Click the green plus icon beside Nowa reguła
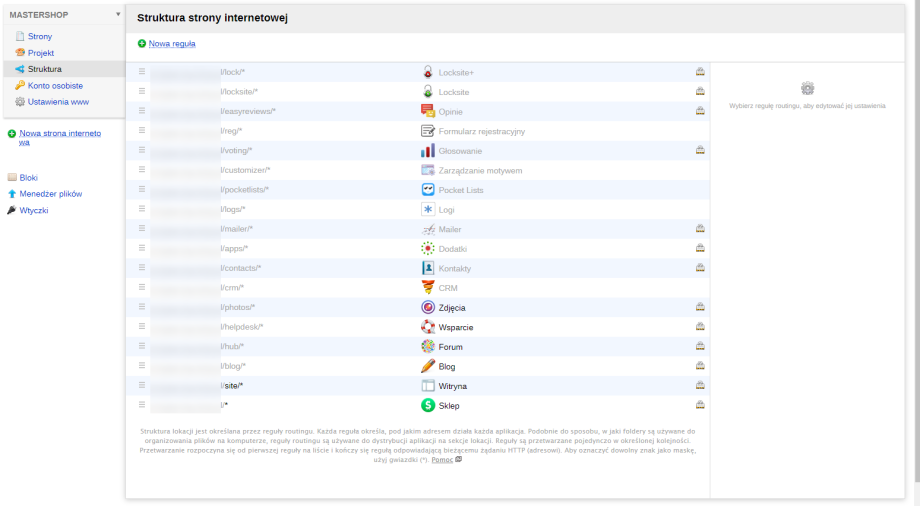 [x=142, y=44]
